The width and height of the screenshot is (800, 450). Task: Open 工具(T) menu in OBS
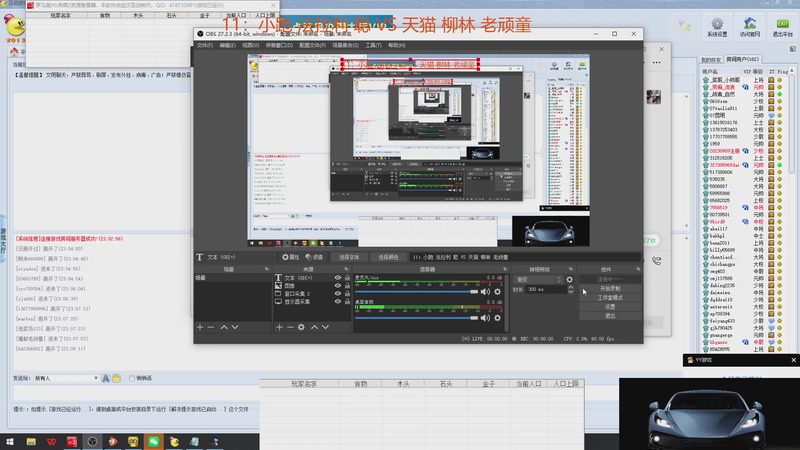point(373,45)
